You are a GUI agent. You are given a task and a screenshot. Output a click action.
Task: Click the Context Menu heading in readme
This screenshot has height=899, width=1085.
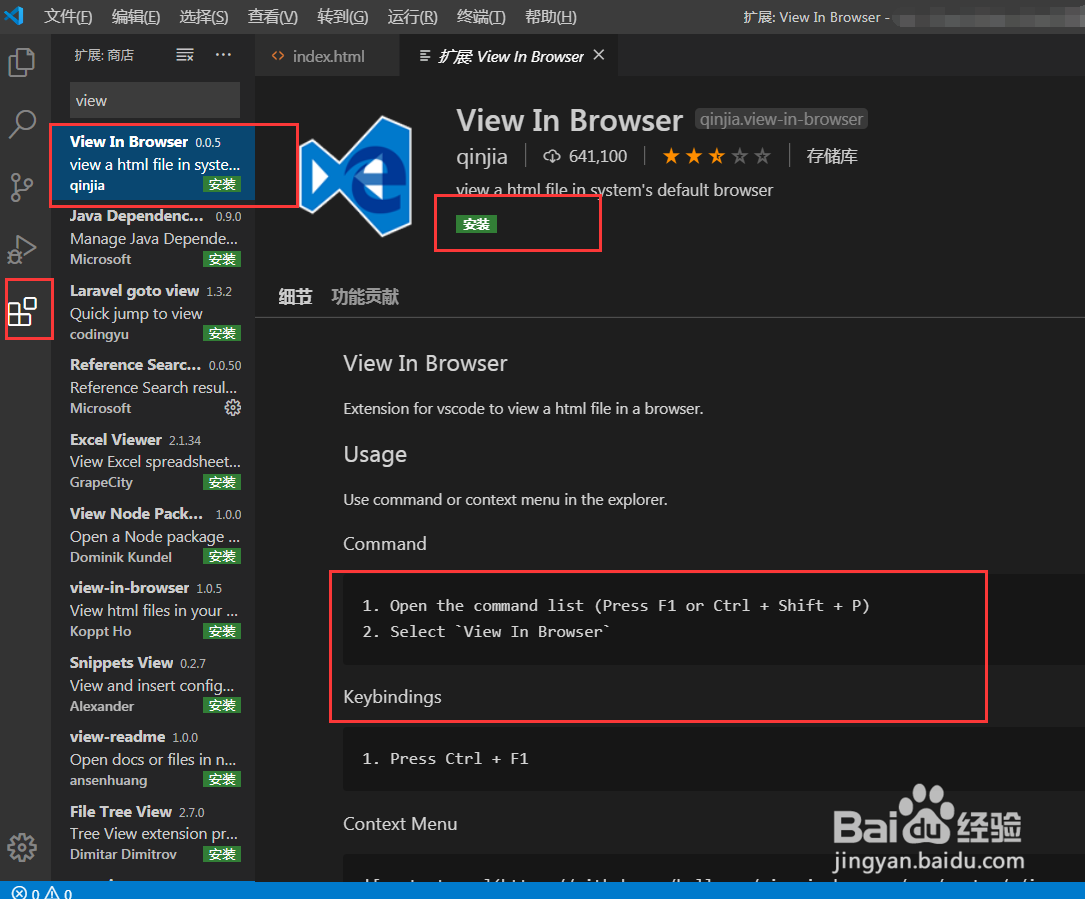click(400, 824)
